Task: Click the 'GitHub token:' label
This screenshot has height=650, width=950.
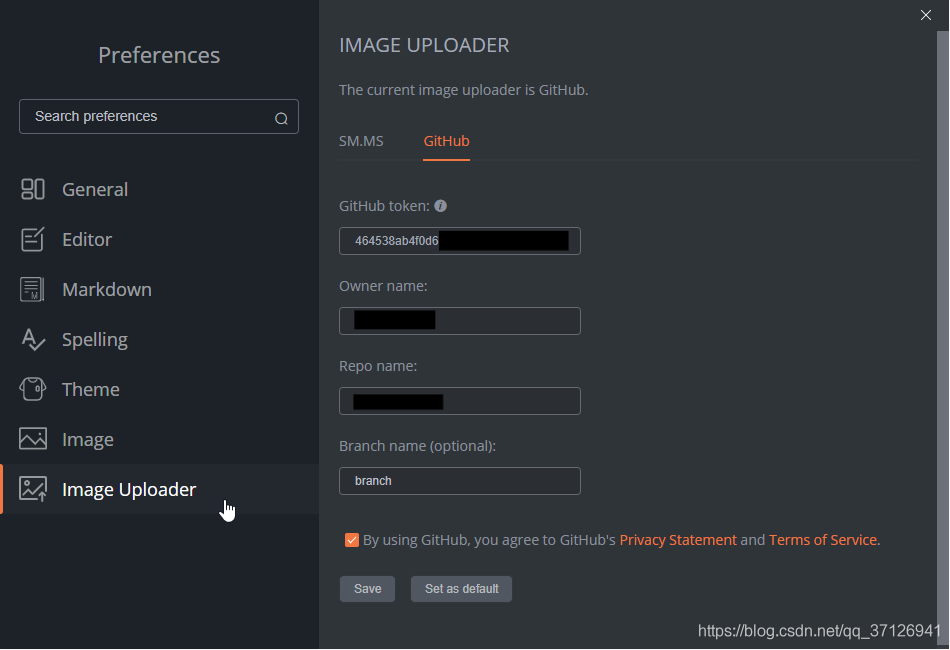Action: point(384,206)
